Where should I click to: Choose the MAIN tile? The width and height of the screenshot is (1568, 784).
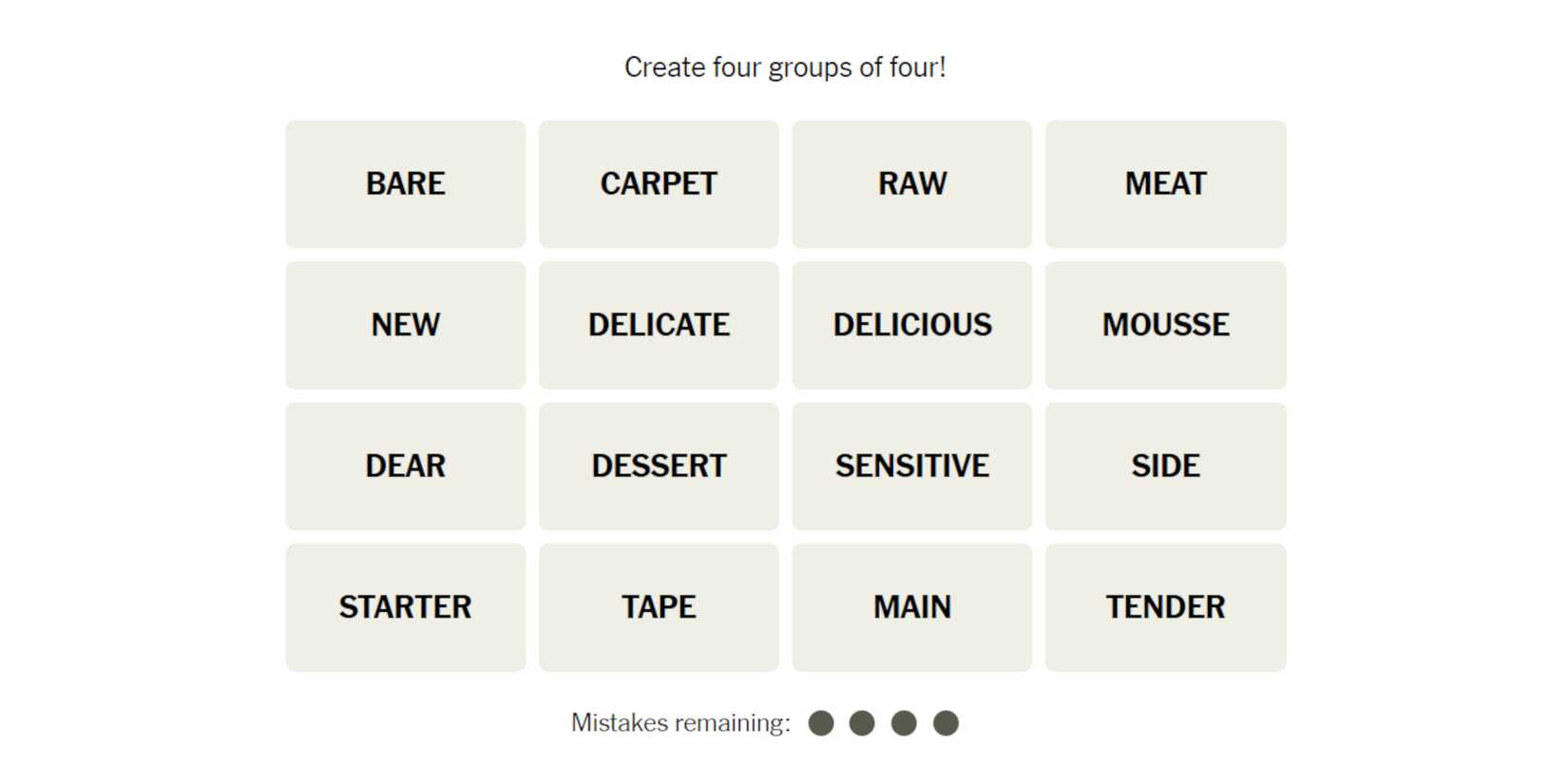[912, 607]
